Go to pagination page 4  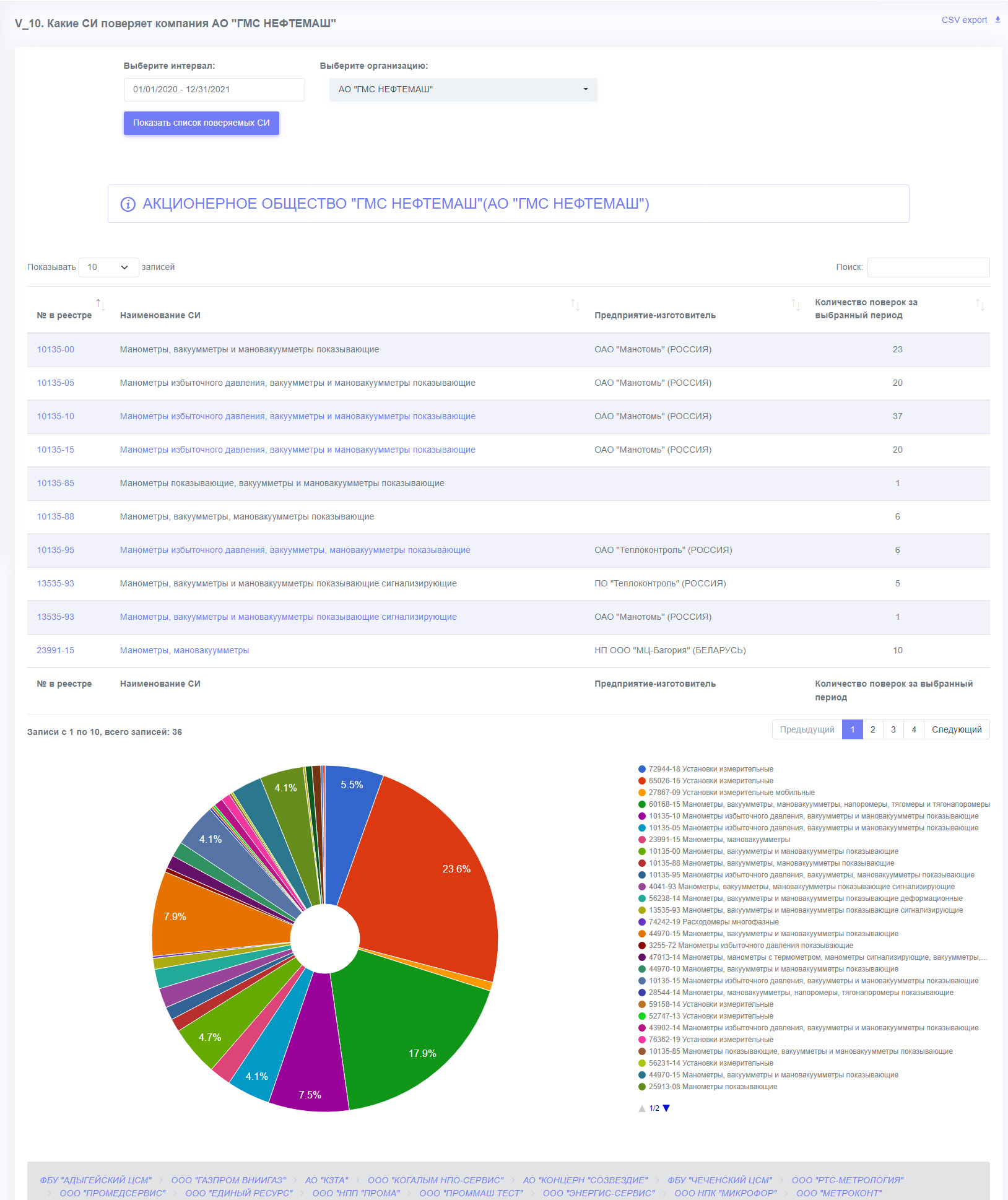pyautogui.click(x=914, y=729)
